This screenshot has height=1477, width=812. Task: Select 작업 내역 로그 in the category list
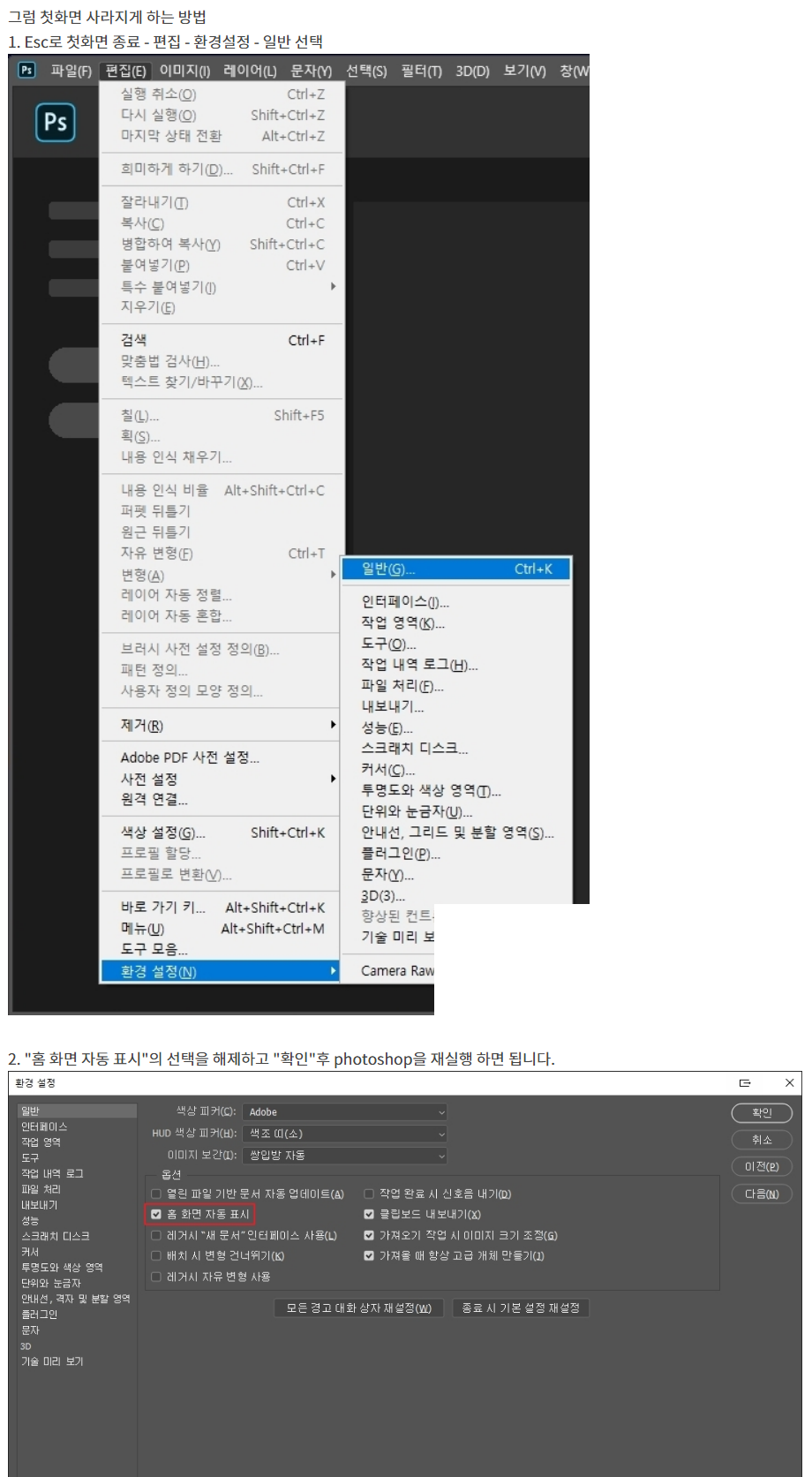click(52, 1174)
